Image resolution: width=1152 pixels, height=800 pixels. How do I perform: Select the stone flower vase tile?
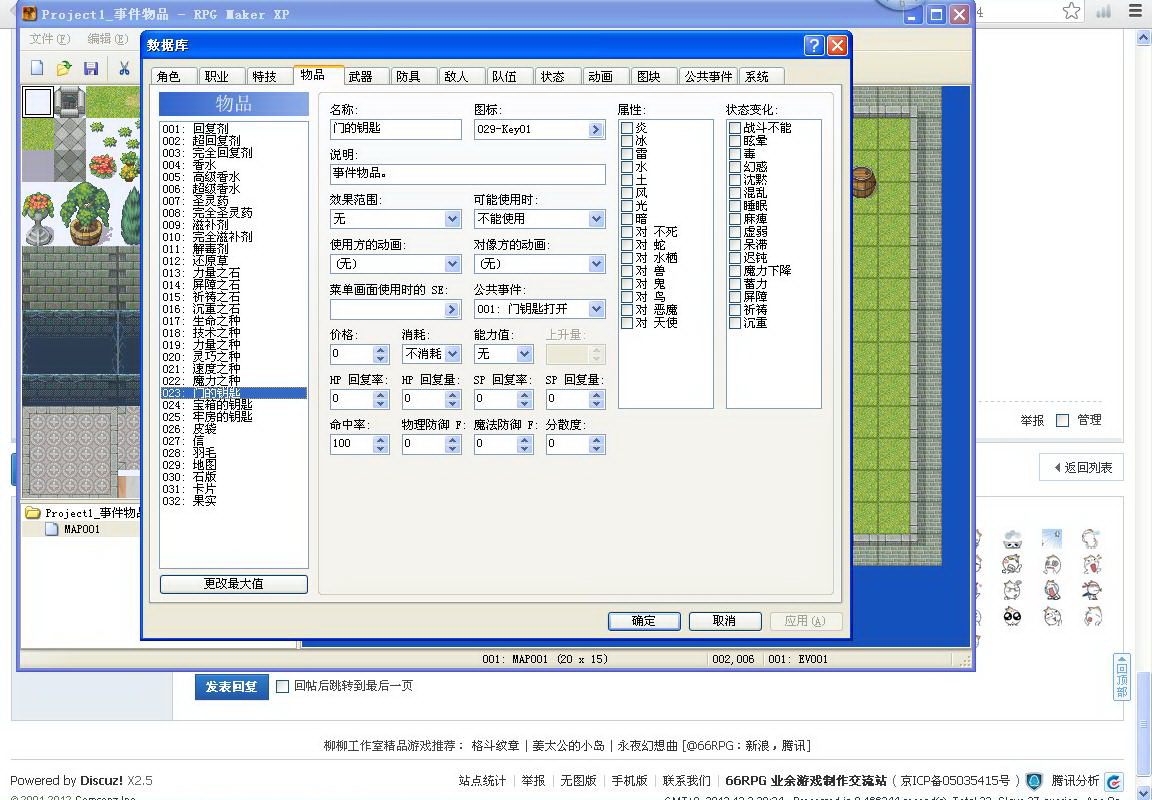[38, 217]
